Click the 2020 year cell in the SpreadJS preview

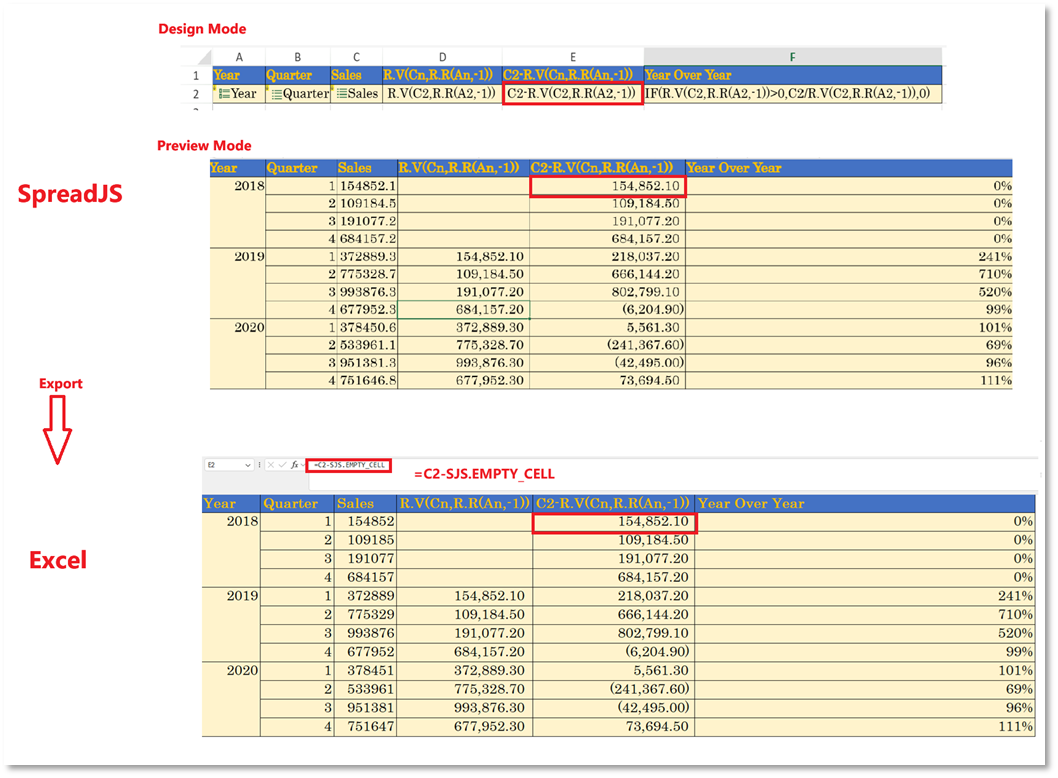(x=238, y=354)
